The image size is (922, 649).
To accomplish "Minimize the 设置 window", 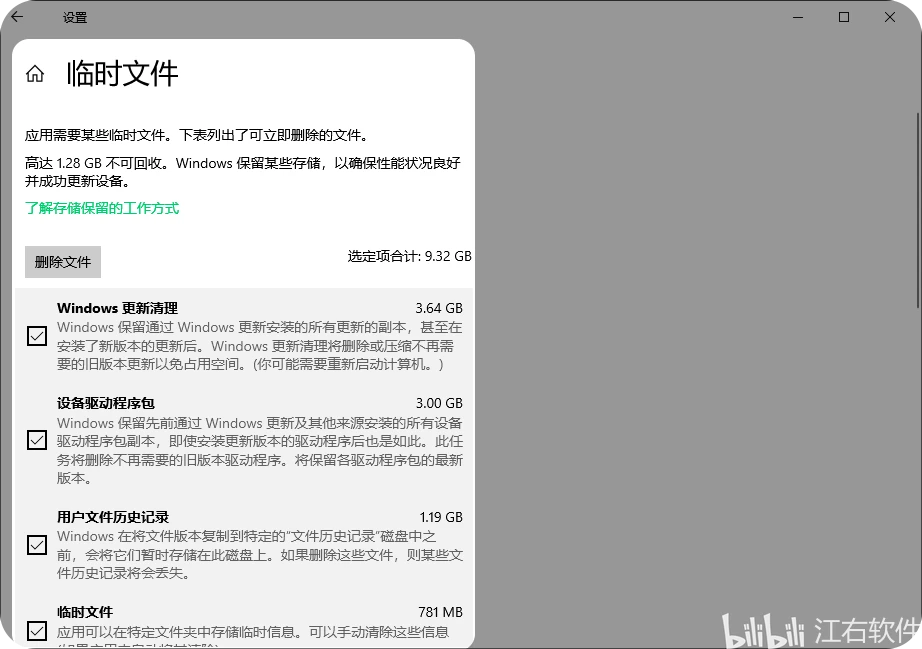I will 798,17.
